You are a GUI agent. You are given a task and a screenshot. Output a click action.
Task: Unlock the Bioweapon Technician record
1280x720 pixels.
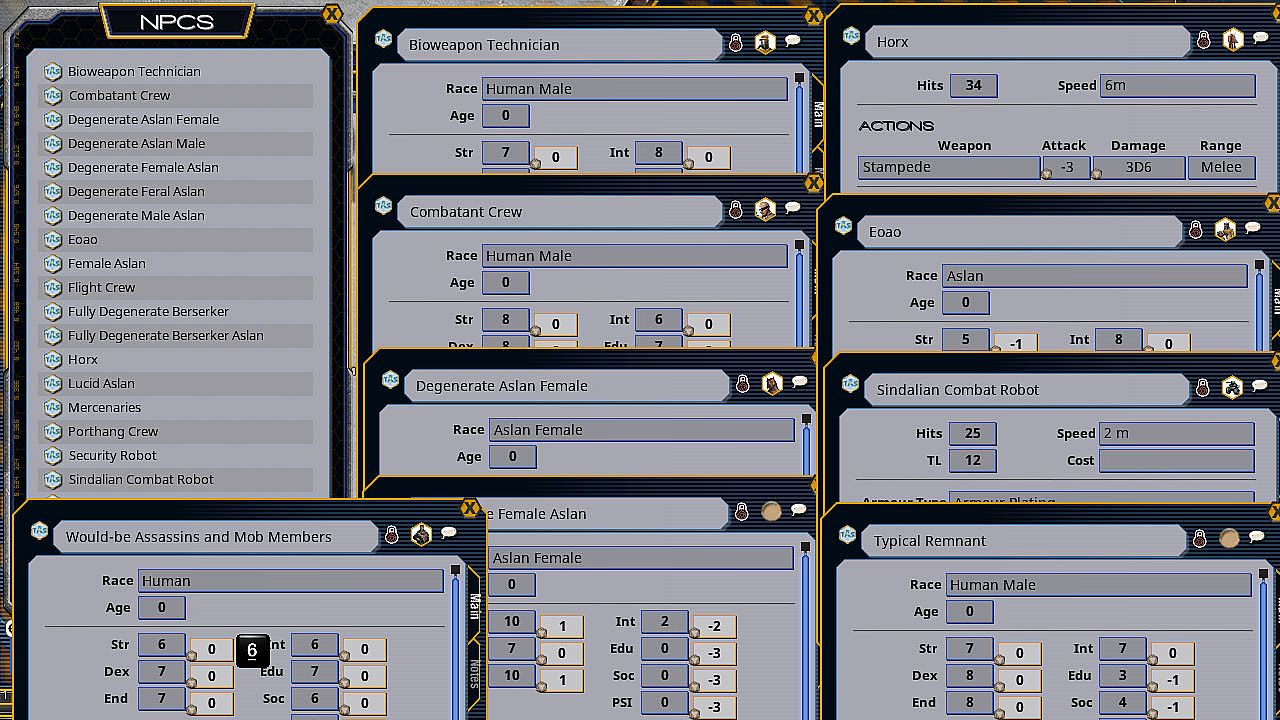736,43
